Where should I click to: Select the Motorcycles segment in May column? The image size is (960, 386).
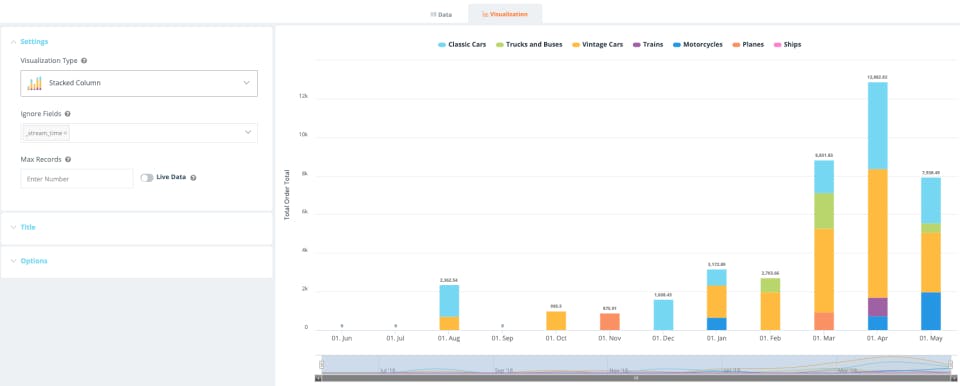point(931,311)
